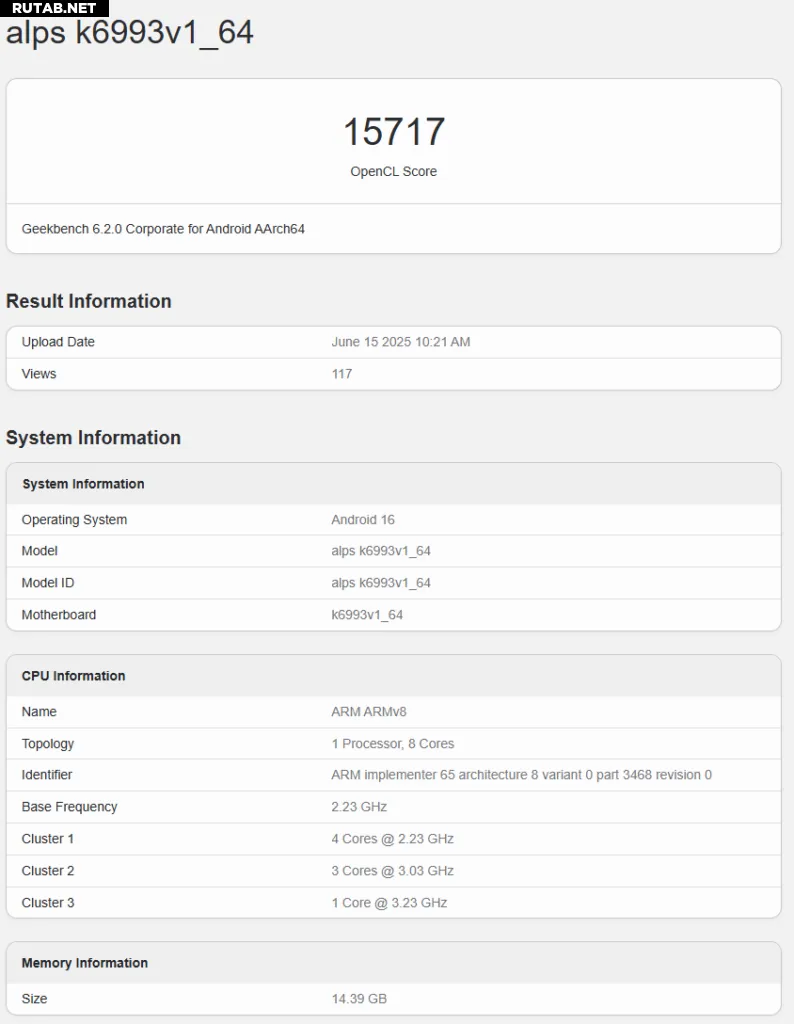Click the OpenCL Score label
This screenshot has width=794, height=1024.
(394, 171)
